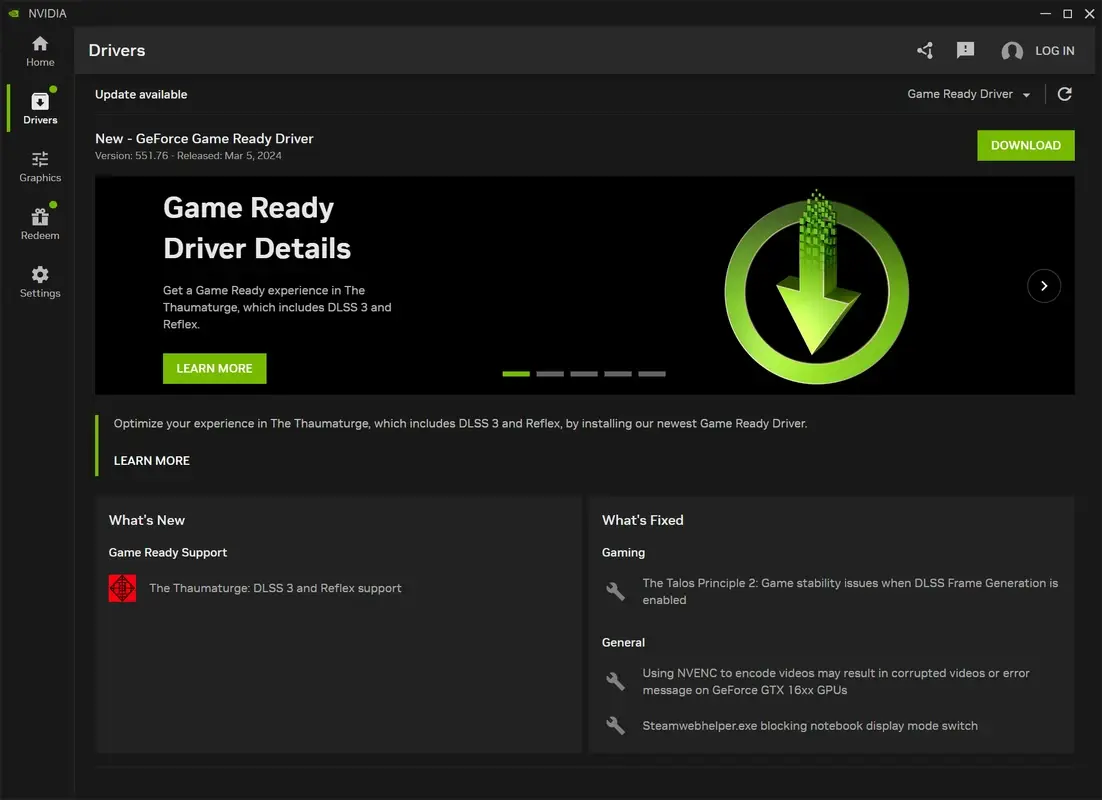Click the first green carousel progress indicator

pyautogui.click(x=515, y=373)
